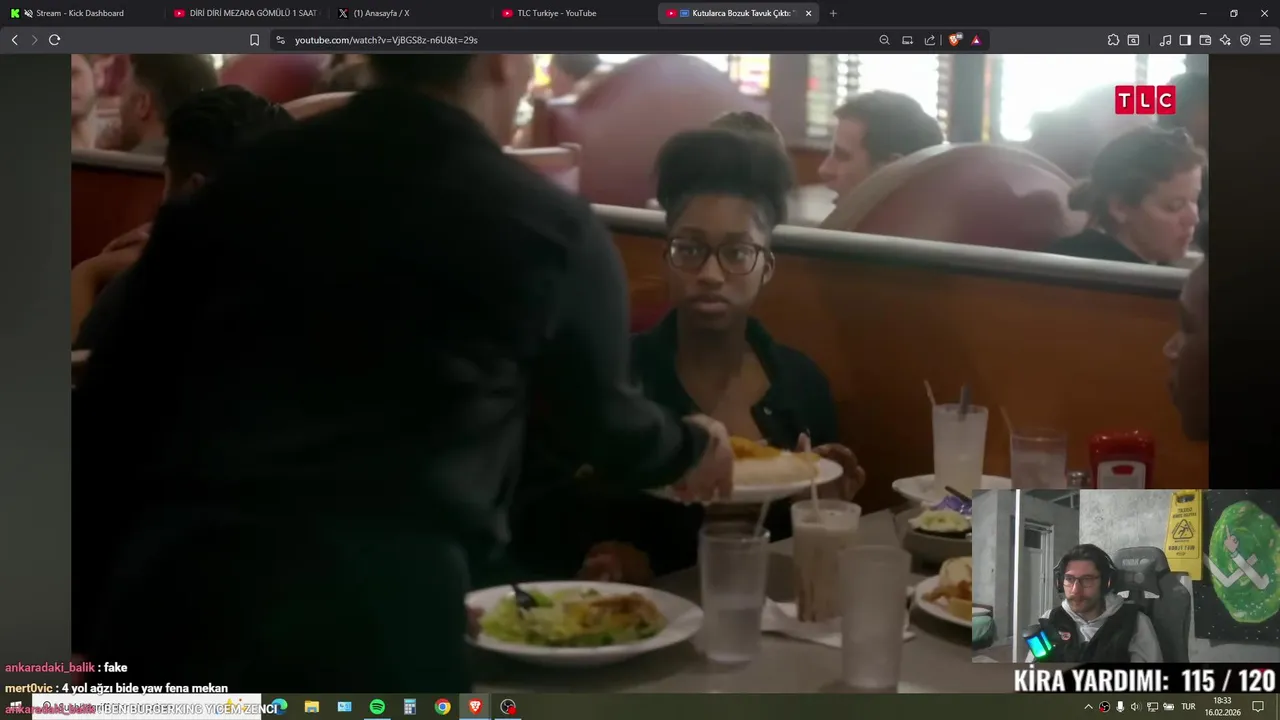This screenshot has width=1280, height=720.
Task: Close the Kutularca Bozuk Tavuk tab
Action: coord(808,13)
